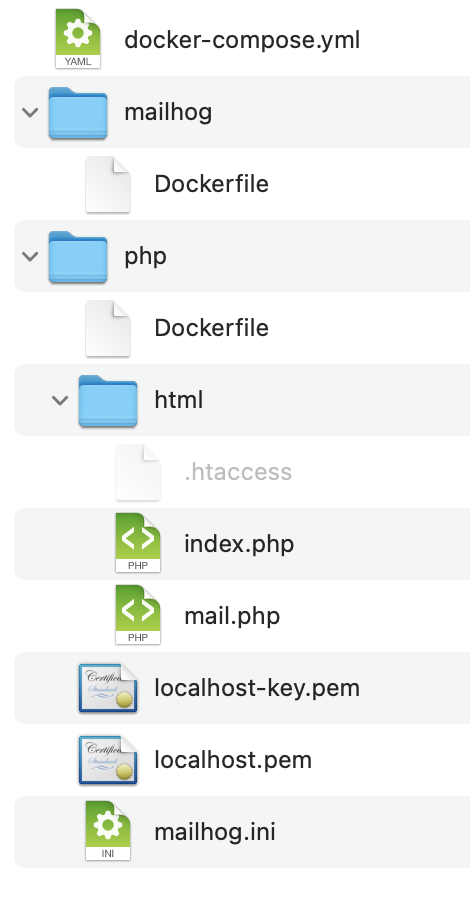
Task: Select the mailhog folder icon
Action: click(x=78, y=113)
